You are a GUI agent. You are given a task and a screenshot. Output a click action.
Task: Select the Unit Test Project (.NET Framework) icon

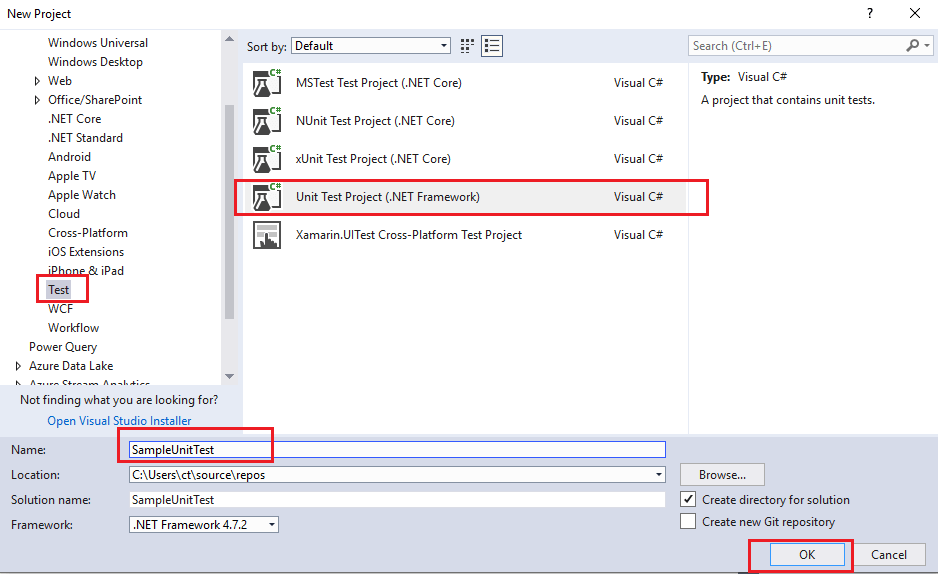[267, 197]
